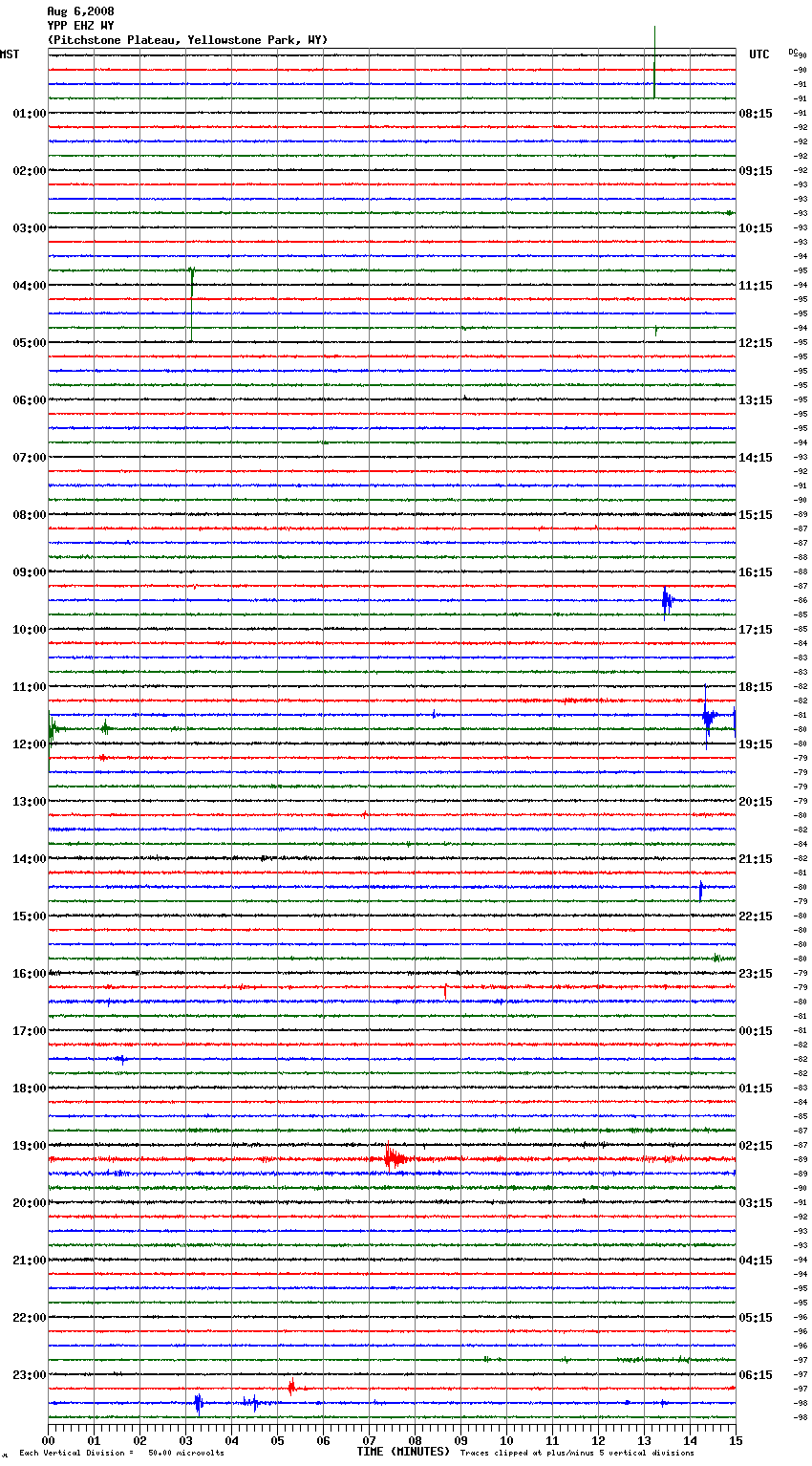812x1466 pixels.
Task: Select the 21:00 MST time label
Action: tap(30, 1261)
